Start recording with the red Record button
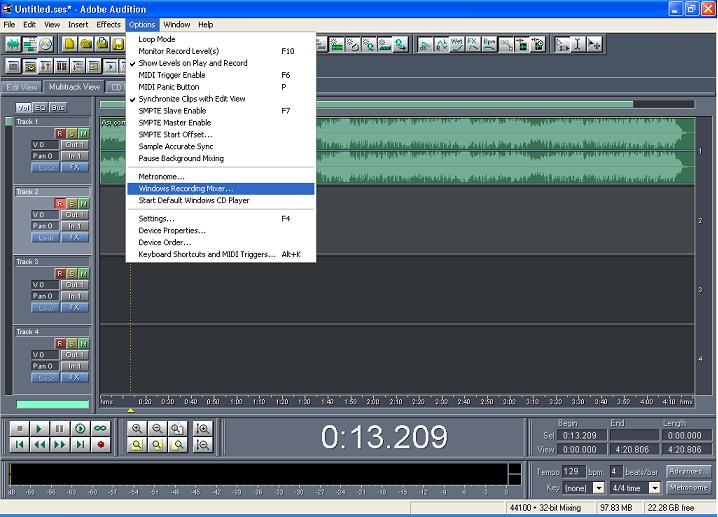Screen dimensions: 718x517 100,444
